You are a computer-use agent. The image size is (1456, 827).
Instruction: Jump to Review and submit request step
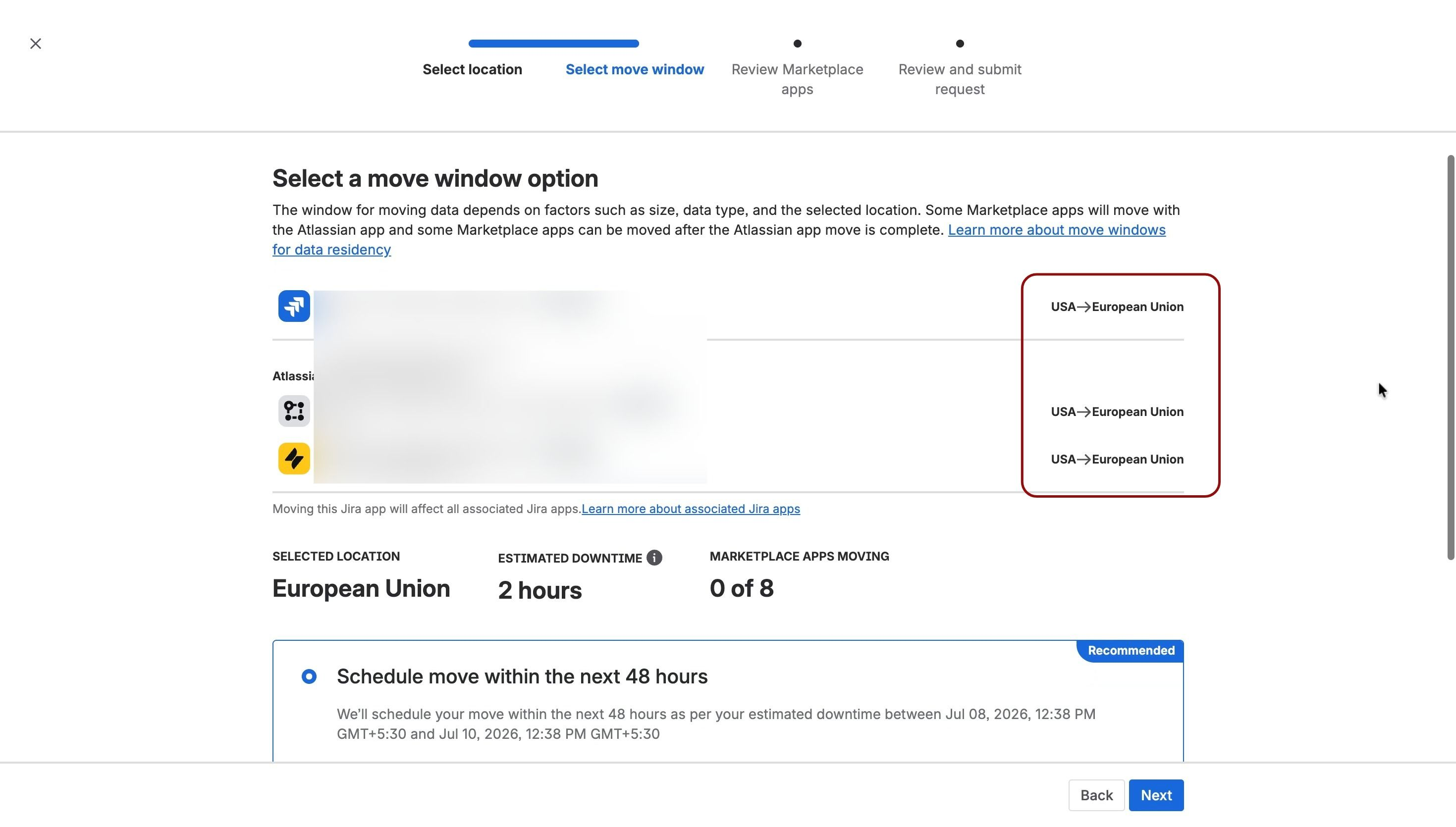(x=960, y=79)
